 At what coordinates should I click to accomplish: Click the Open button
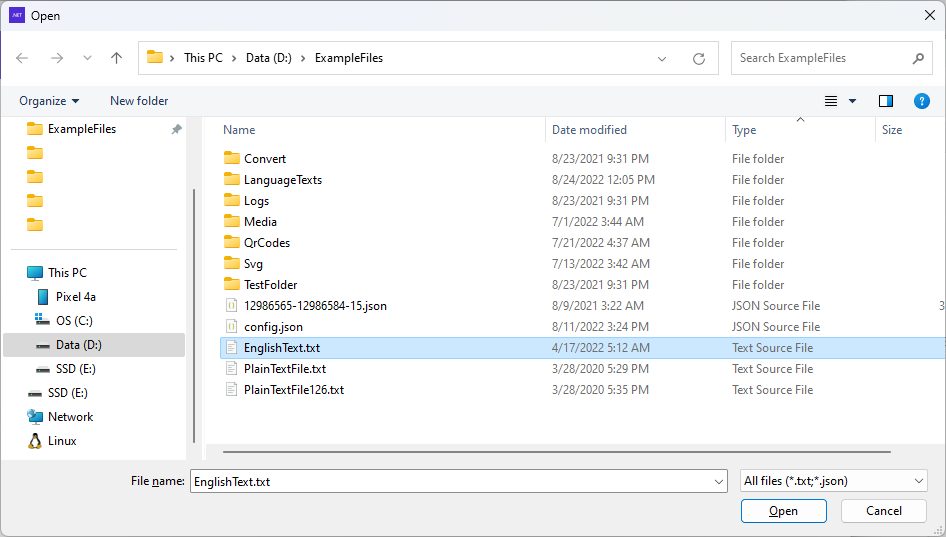[x=784, y=511]
